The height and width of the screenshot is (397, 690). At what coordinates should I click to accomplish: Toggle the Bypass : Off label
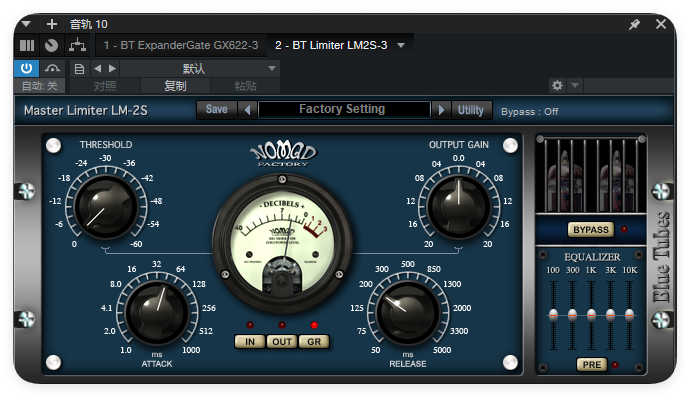tap(529, 112)
